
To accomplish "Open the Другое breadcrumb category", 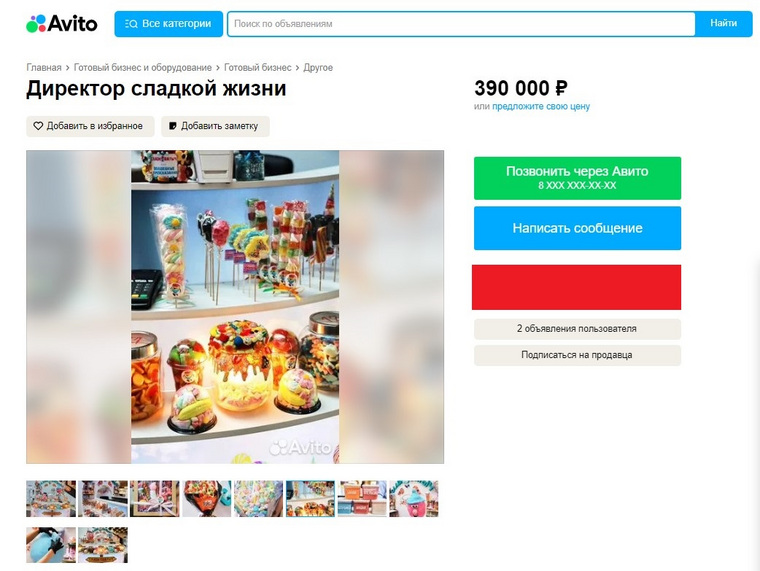I will [x=318, y=67].
